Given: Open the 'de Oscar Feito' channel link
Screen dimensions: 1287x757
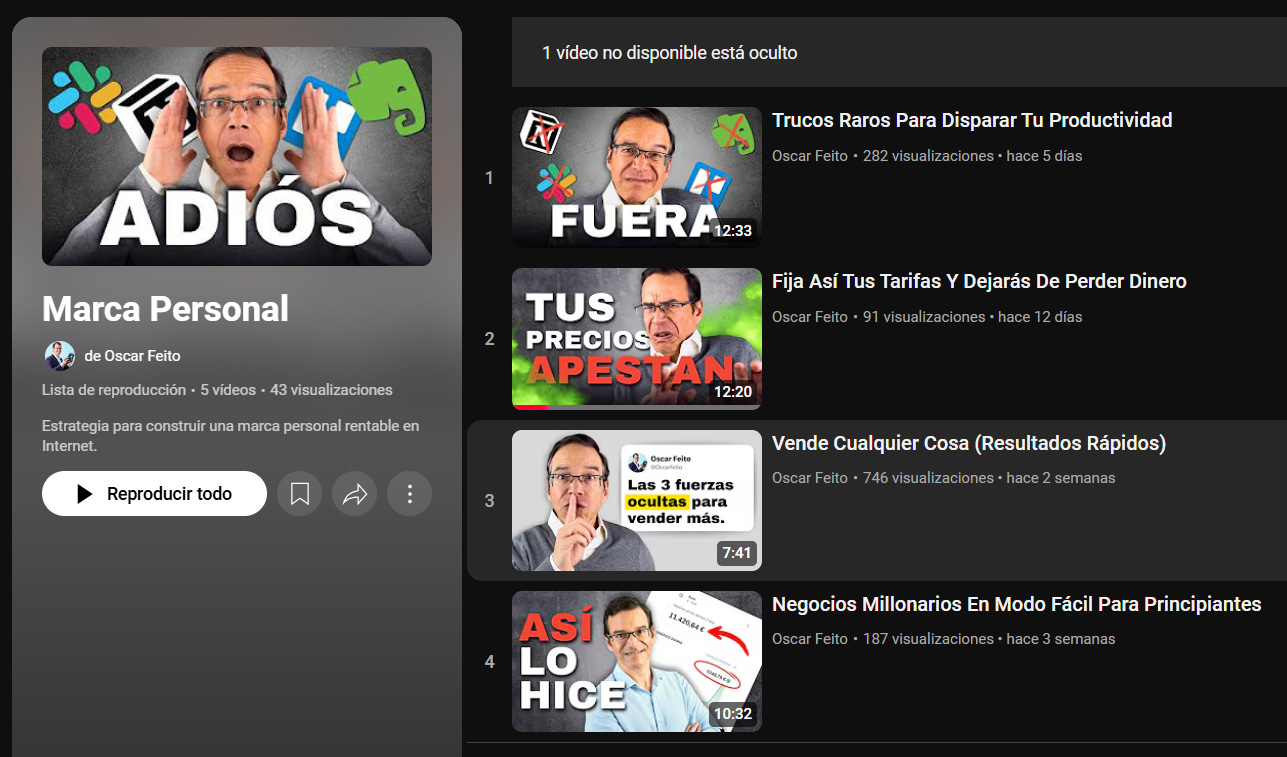Looking at the screenshot, I should click(133, 356).
